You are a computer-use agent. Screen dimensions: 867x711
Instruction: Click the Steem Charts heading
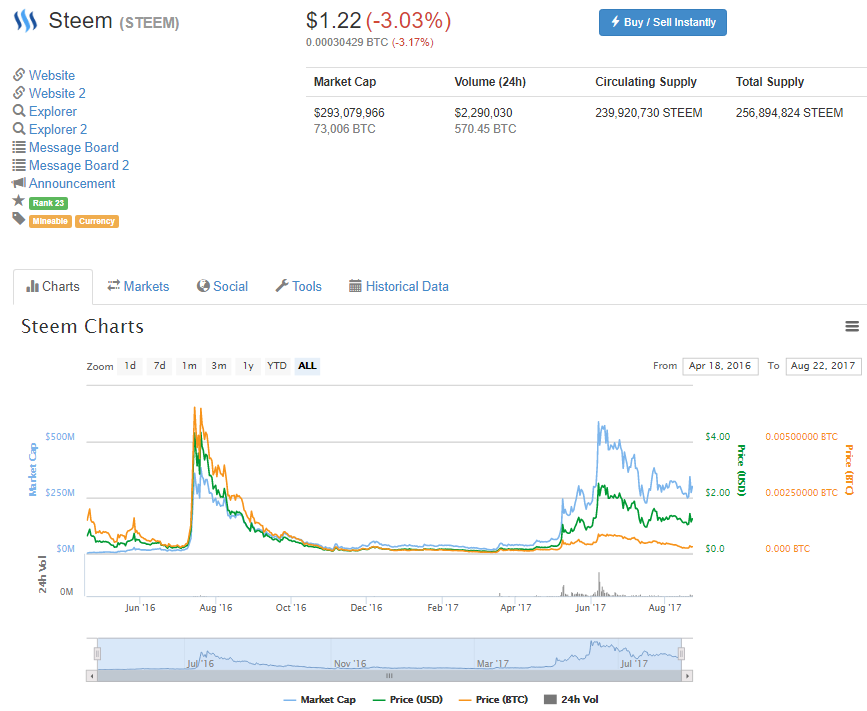click(82, 326)
